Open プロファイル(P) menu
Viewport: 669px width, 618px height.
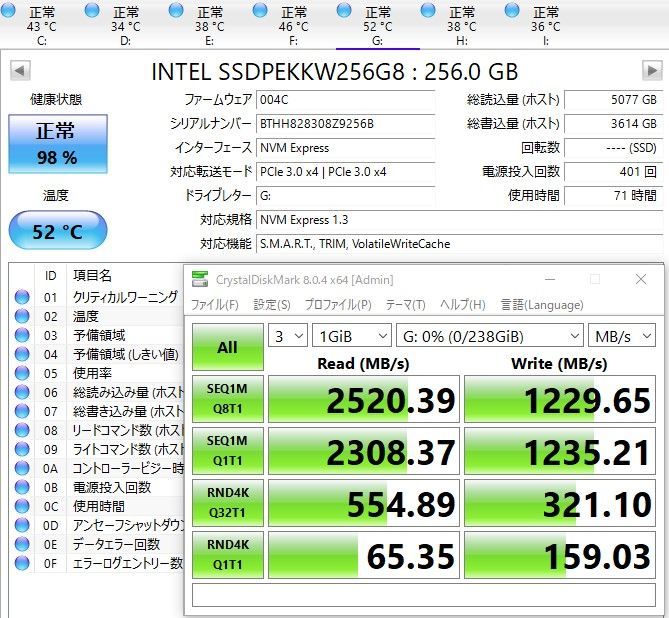click(338, 305)
